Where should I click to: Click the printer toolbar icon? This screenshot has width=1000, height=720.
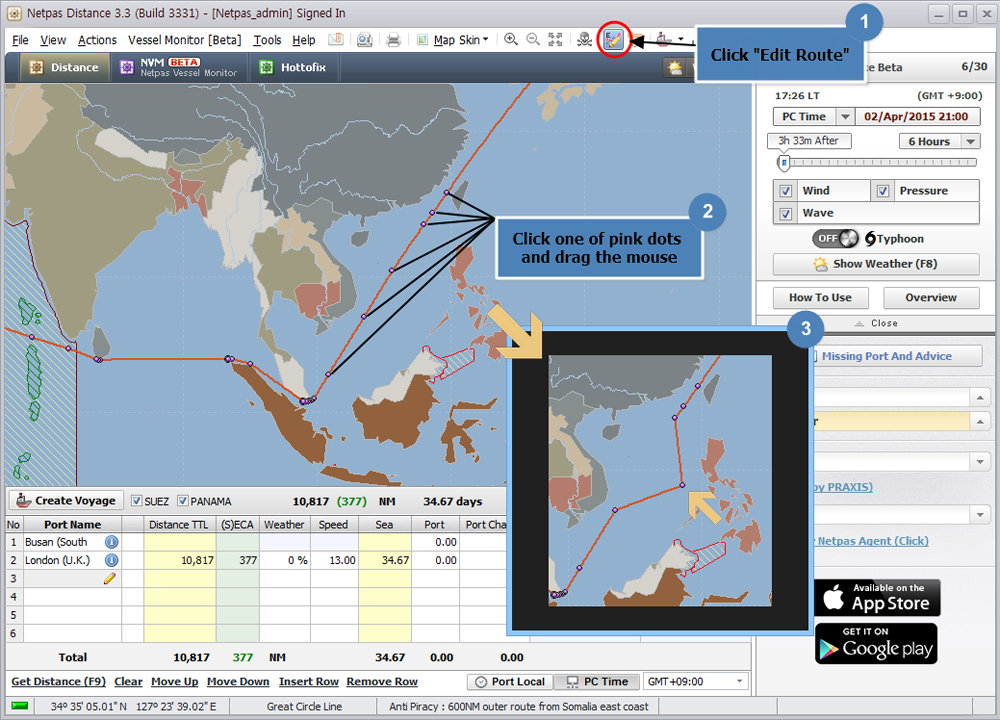[x=393, y=40]
